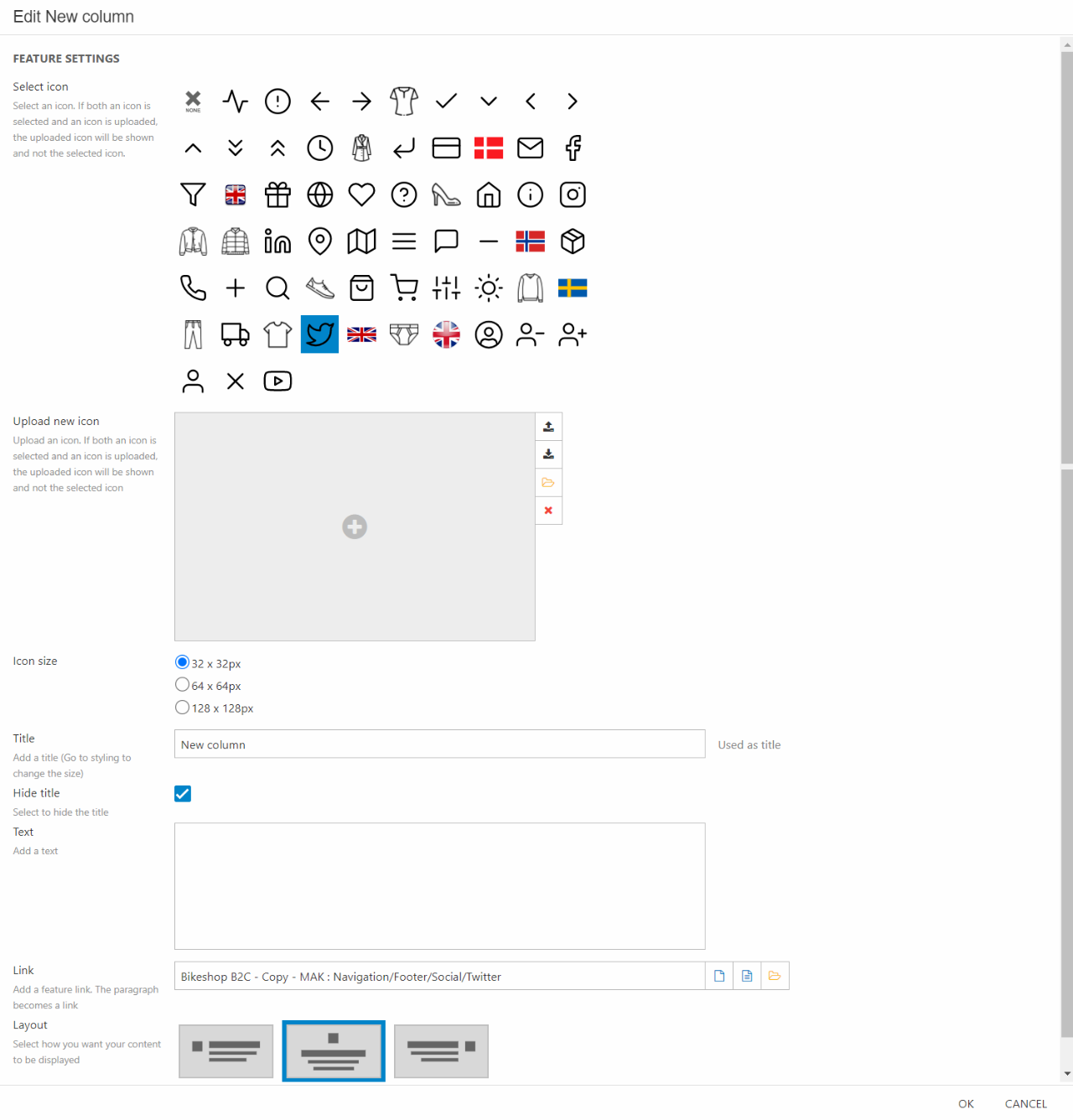Click the down arrow on the scrollbar
Image resolution: width=1073 pixels, height=1120 pixels.
(x=1066, y=1074)
